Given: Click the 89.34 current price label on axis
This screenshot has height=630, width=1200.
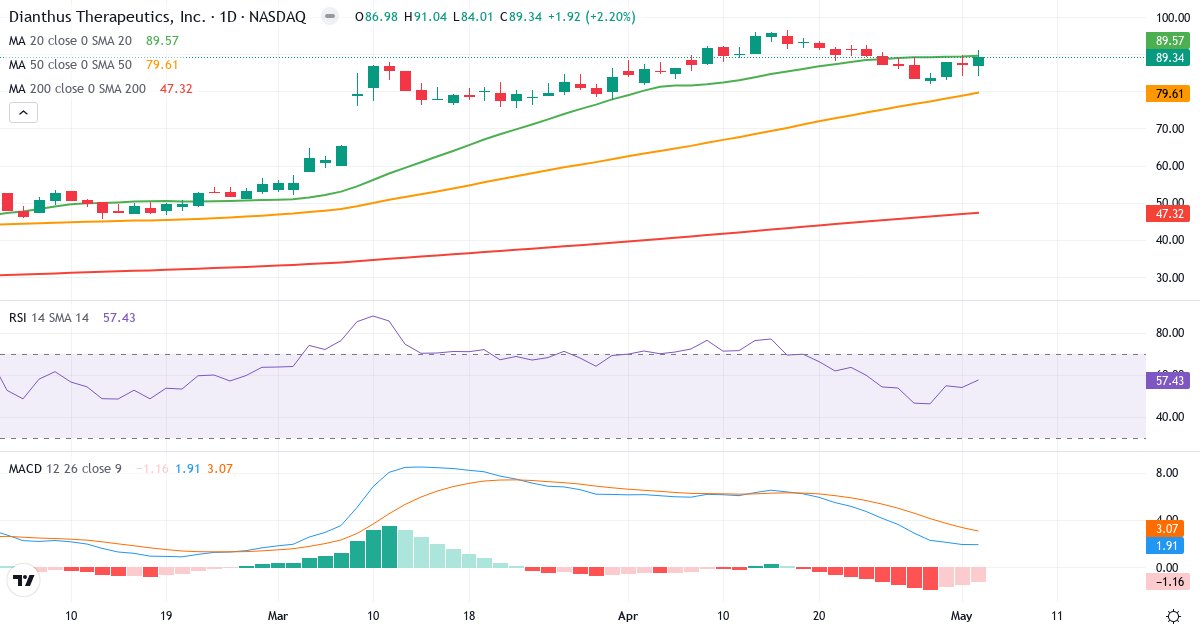Looking at the screenshot, I should [x=1170, y=58].
